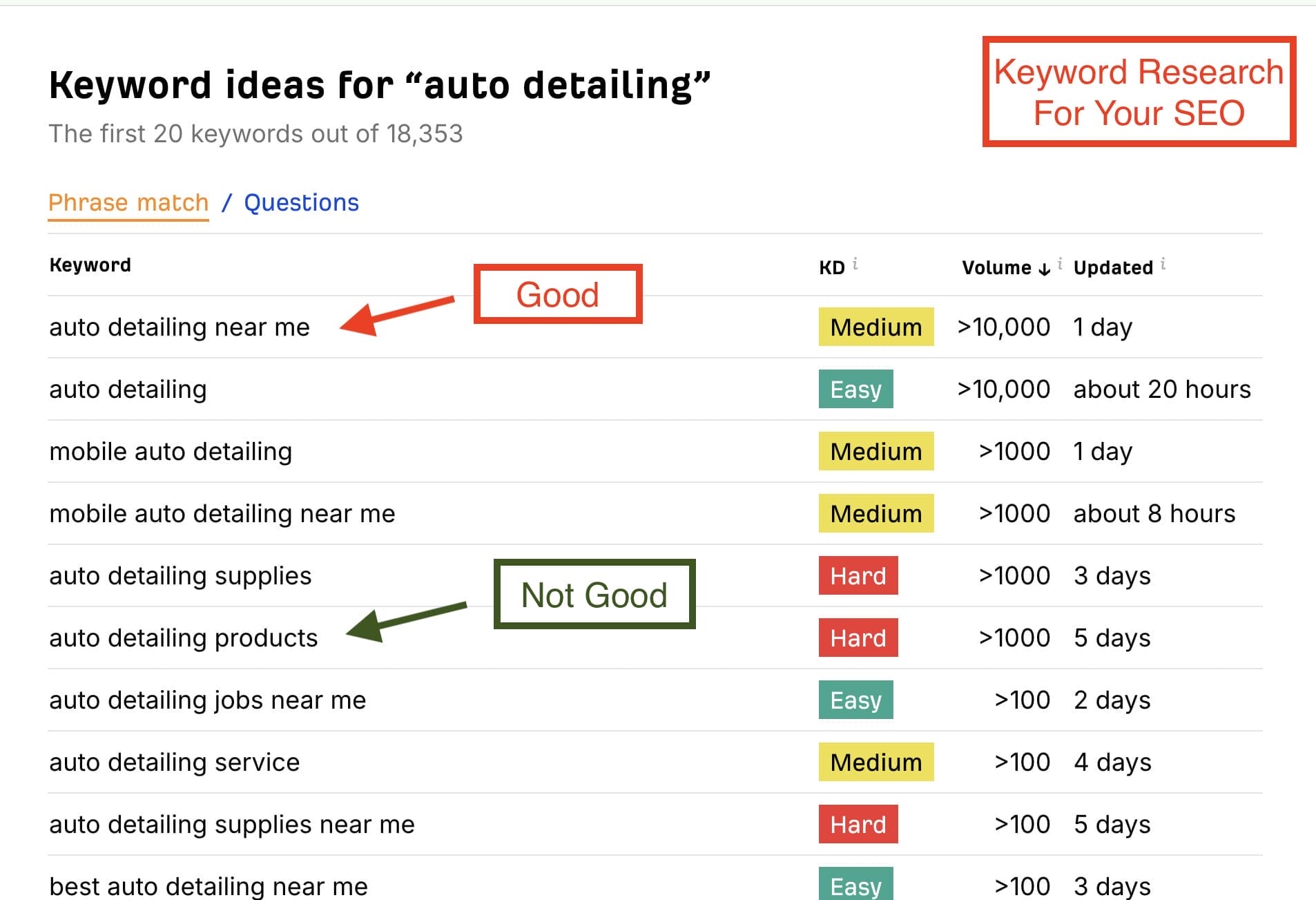Click the Medium badge for "auto detailing service"
Screen dimensions: 1316x900
[875, 762]
